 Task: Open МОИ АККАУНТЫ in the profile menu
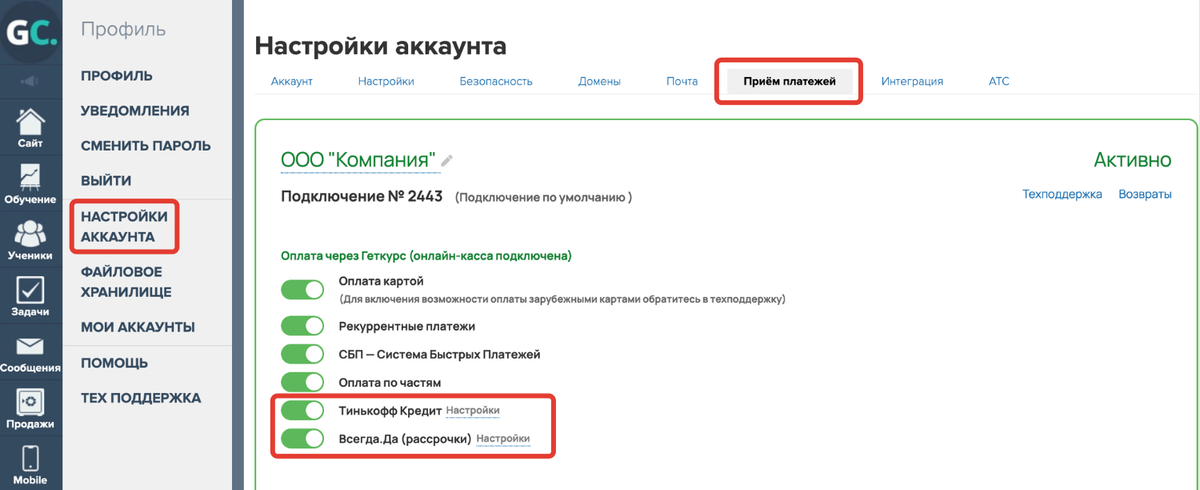click(138, 327)
